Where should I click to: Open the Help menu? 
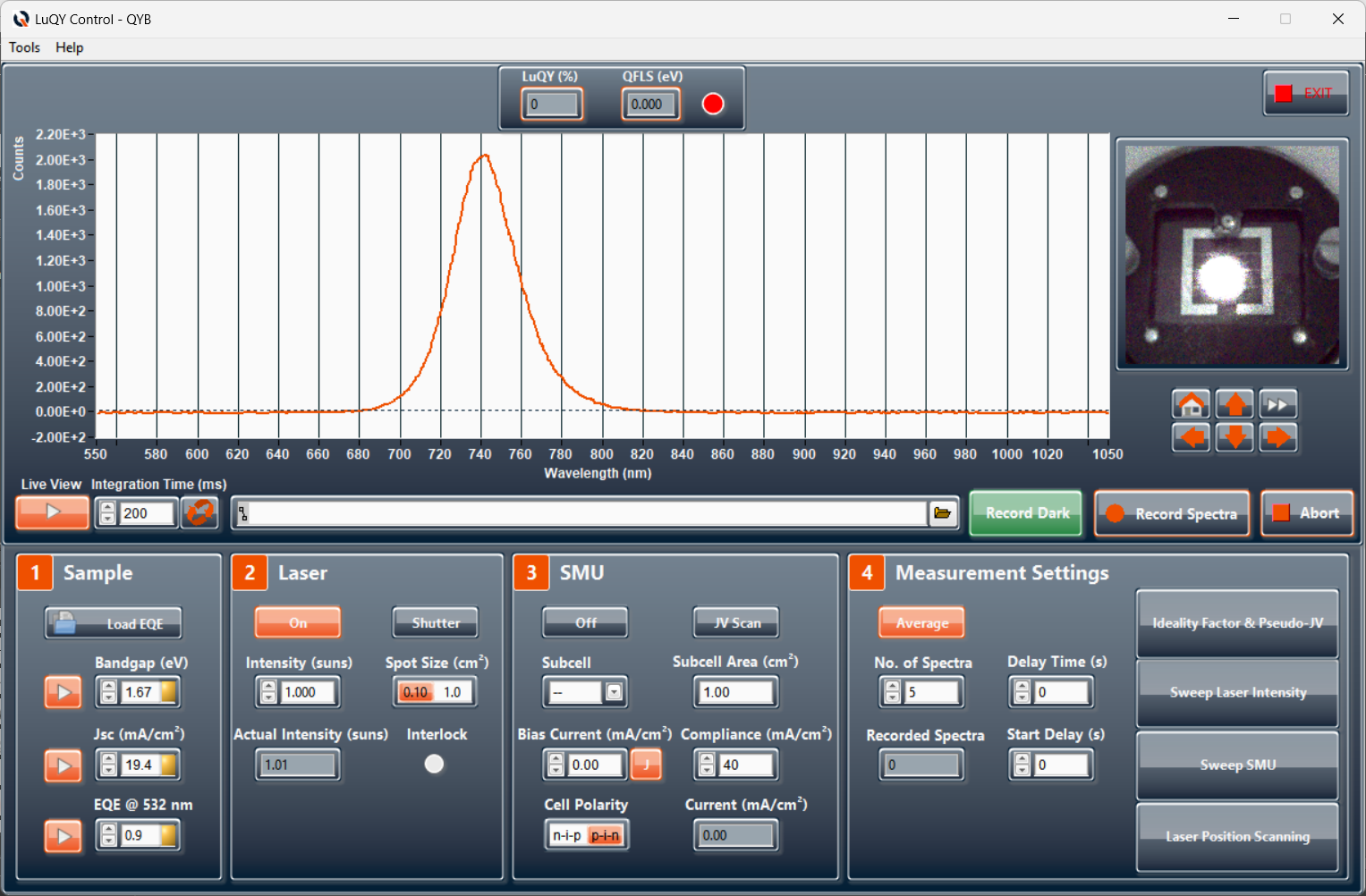pyautogui.click(x=69, y=47)
